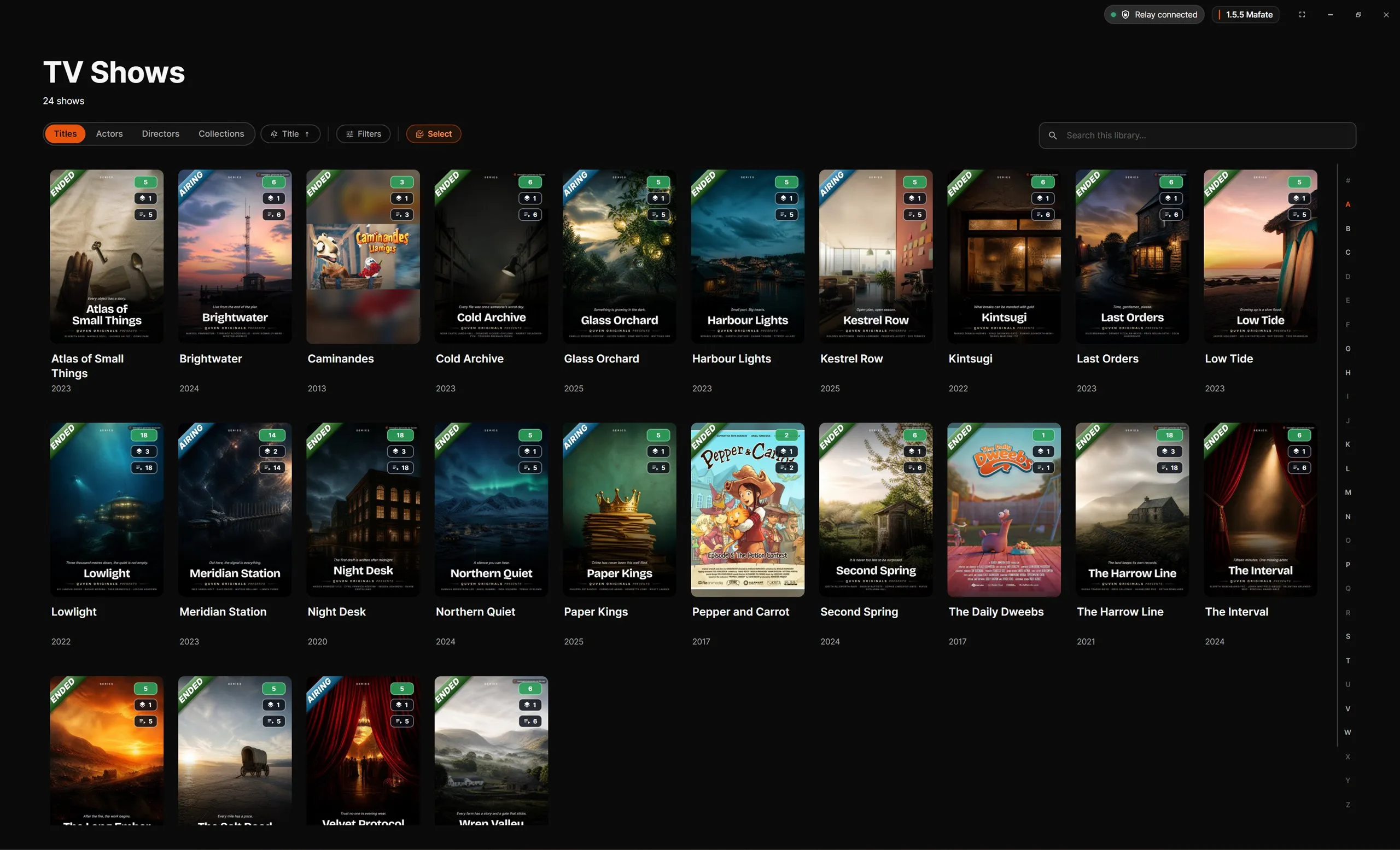This screenshot has width=1400, height=850.
Task: Jump to letter S in index
Action: click(1347, 636)
